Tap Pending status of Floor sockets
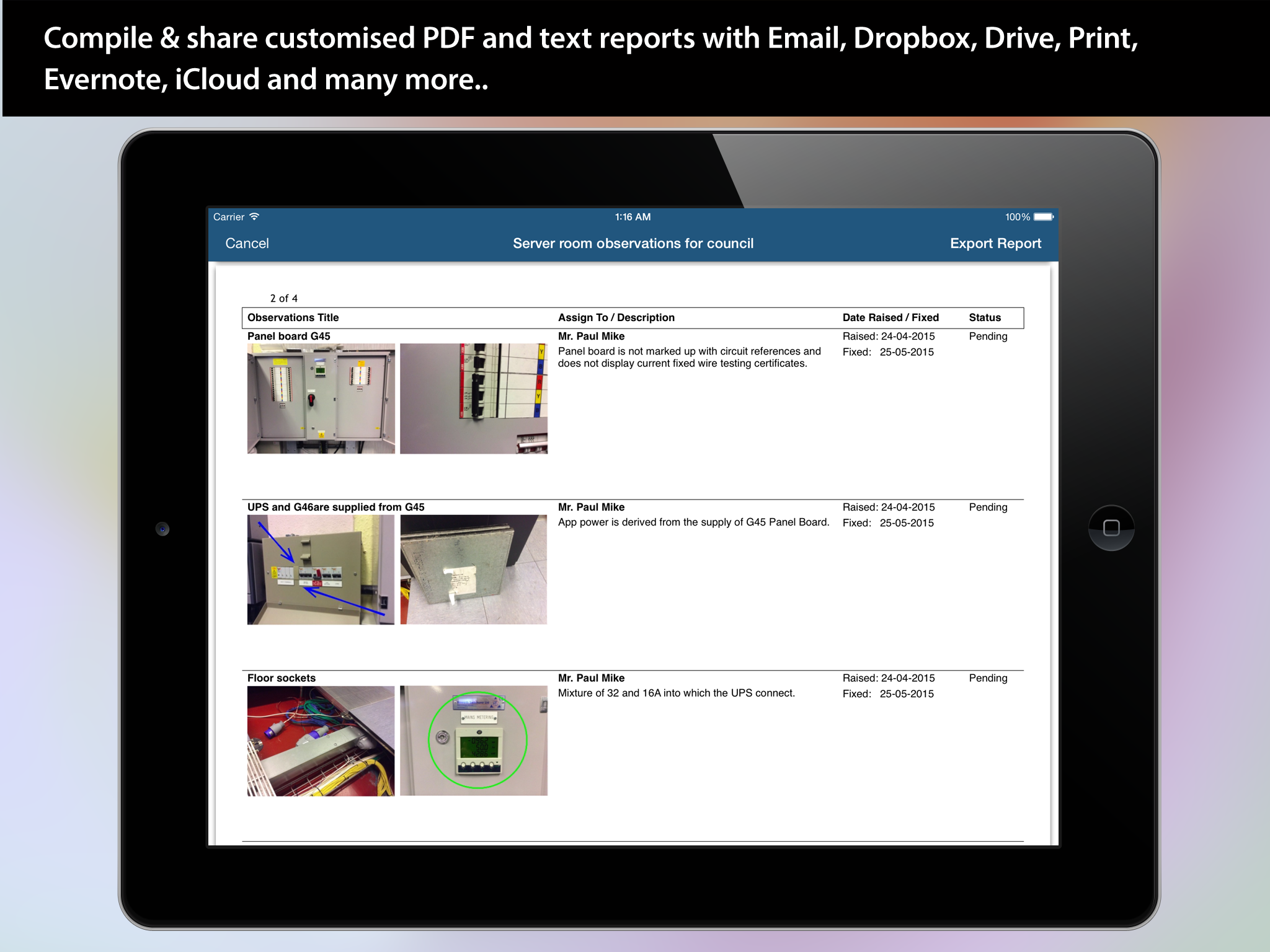Viewport: 1270px width, 952px height. point(988,678)
